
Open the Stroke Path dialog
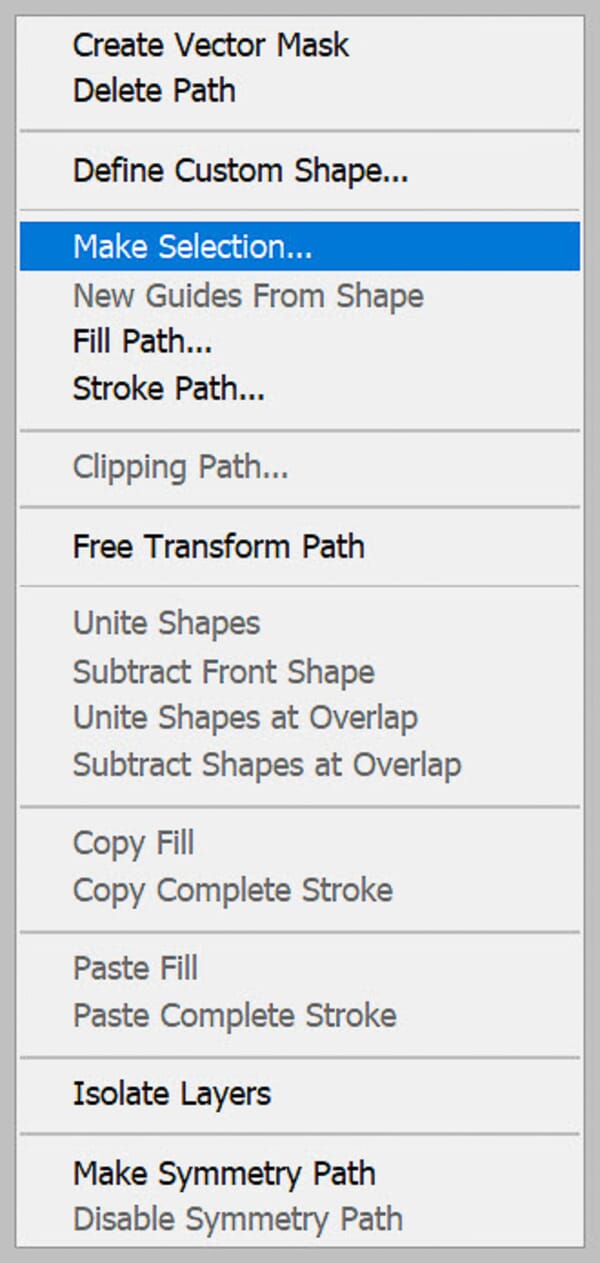click(x=167, y=388)
